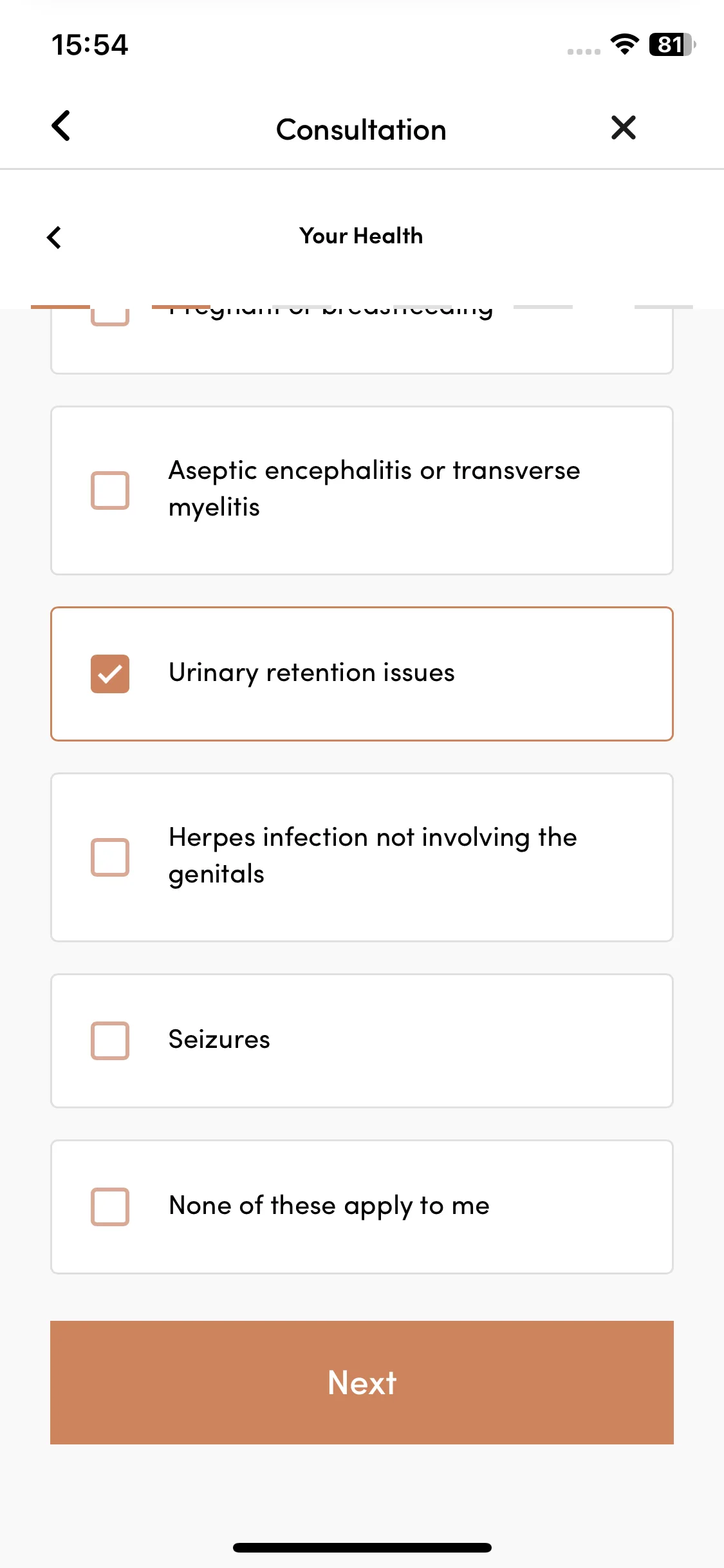
Task: Tap the battery indicator showing 81
Action: coord(672,44)
